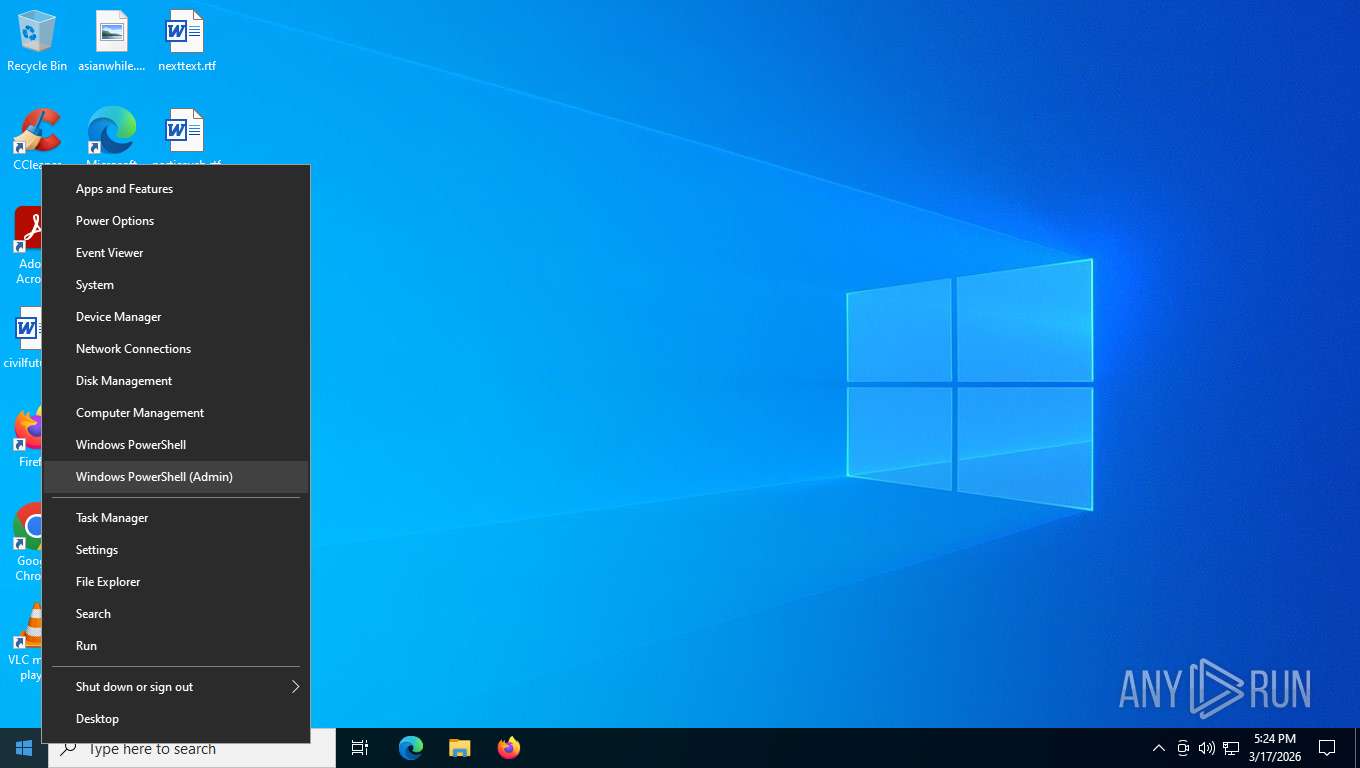Open the volume control in the tray
Viewport: 1360px width, 768px height.
[1207, 748]
